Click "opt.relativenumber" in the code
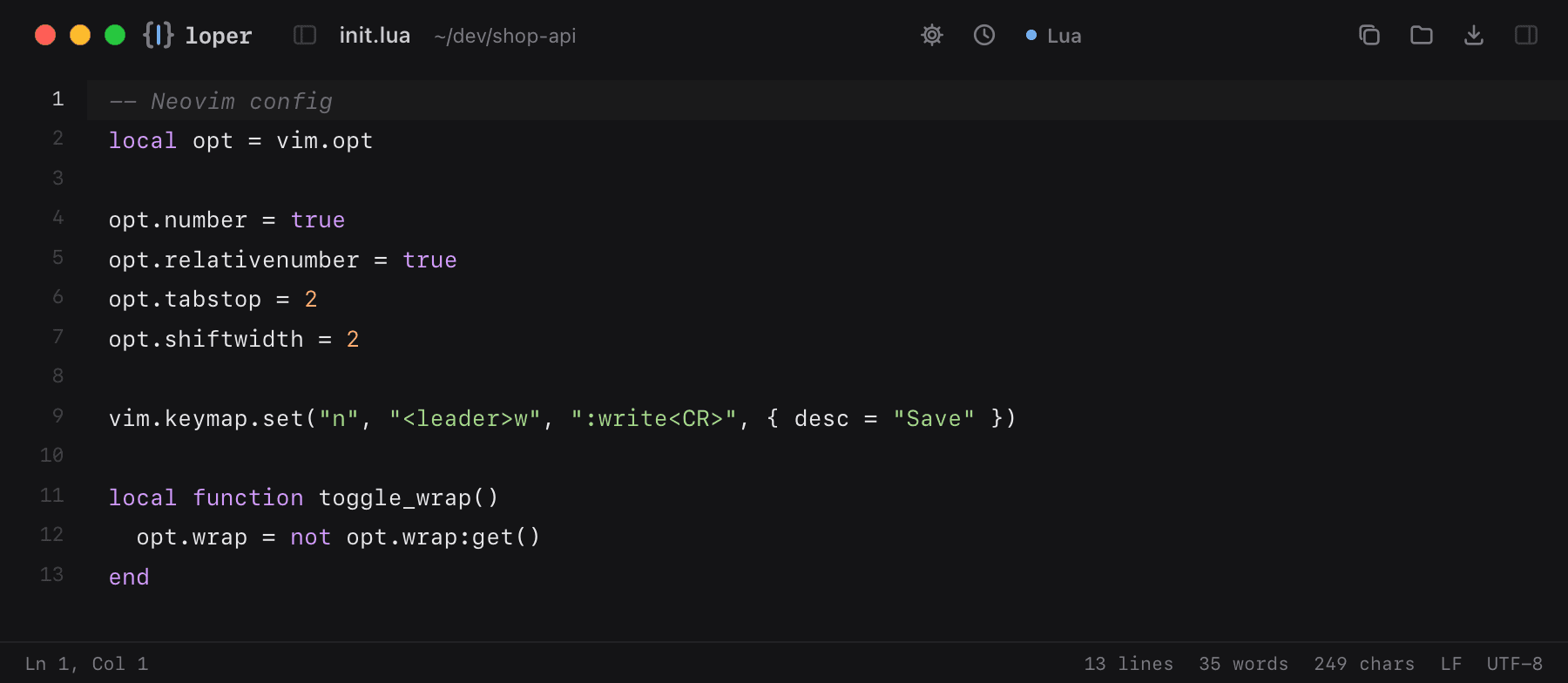Viewport: 1568px width, 683px height. 233,260
